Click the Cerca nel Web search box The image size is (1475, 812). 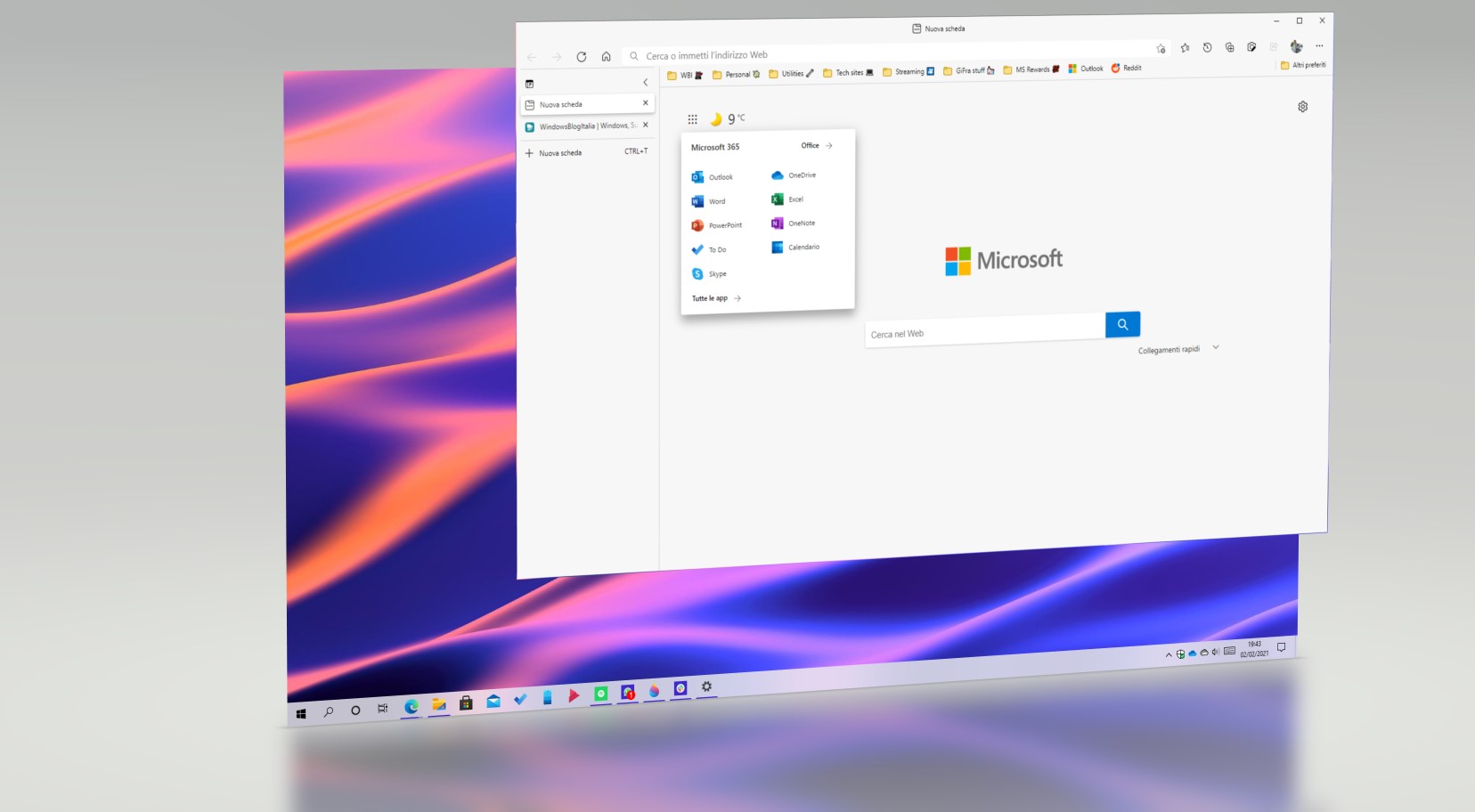click(x=985, y=330)
